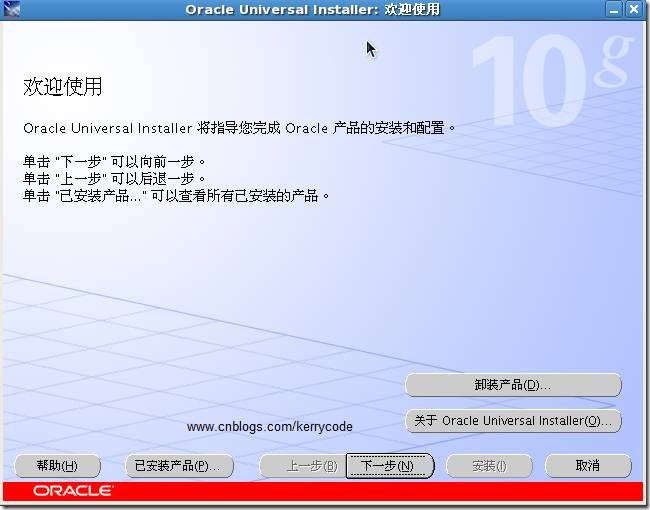Click the 上一步(B) button
This screenshot has height=510, width=650.
coord(303,466)
